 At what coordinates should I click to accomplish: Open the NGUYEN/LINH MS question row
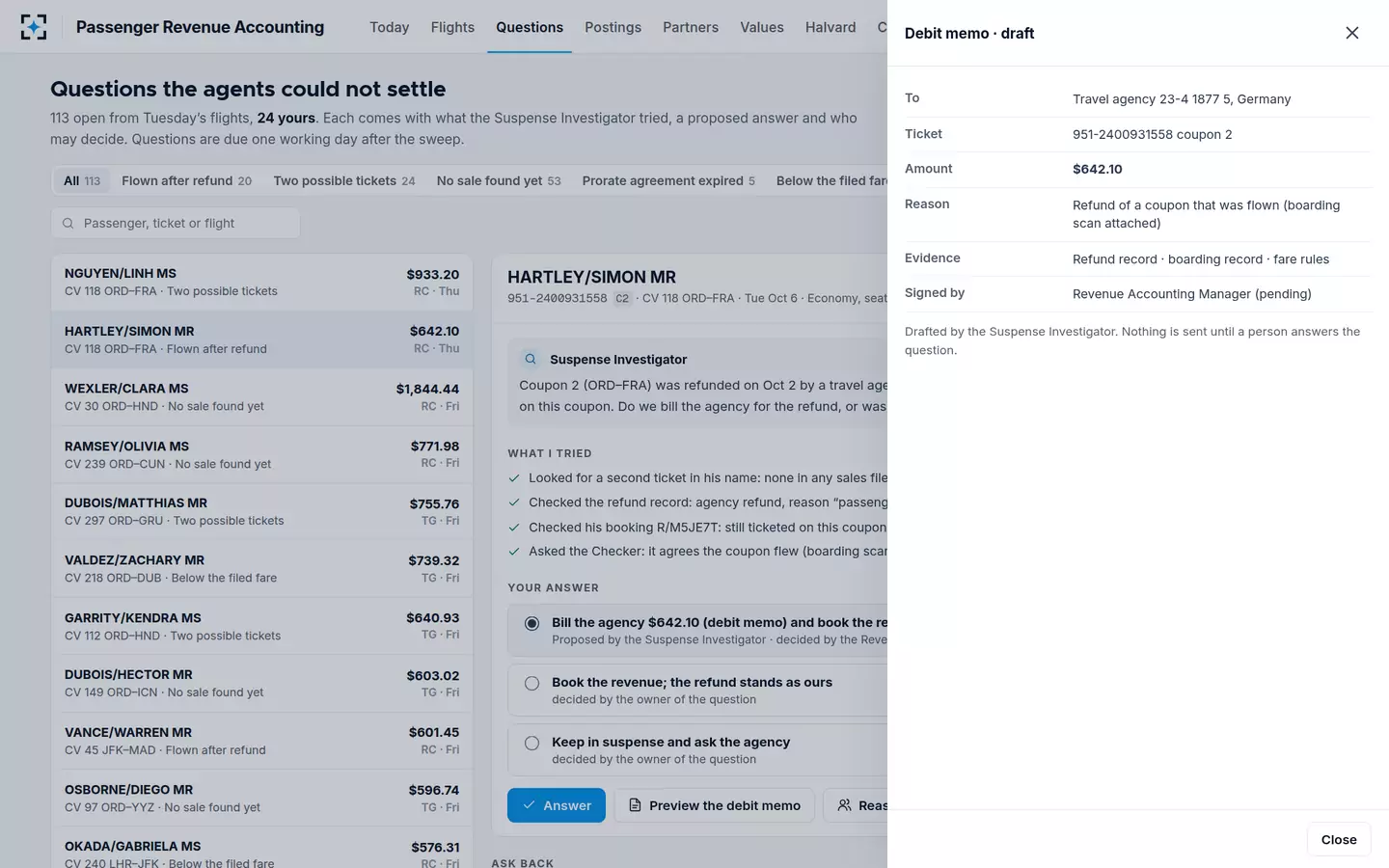pyautogui.click(x=262, y=282)
